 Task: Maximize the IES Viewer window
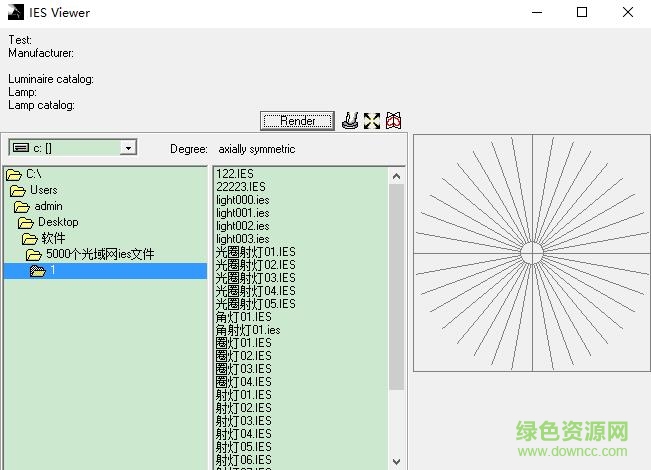(582, 12)
